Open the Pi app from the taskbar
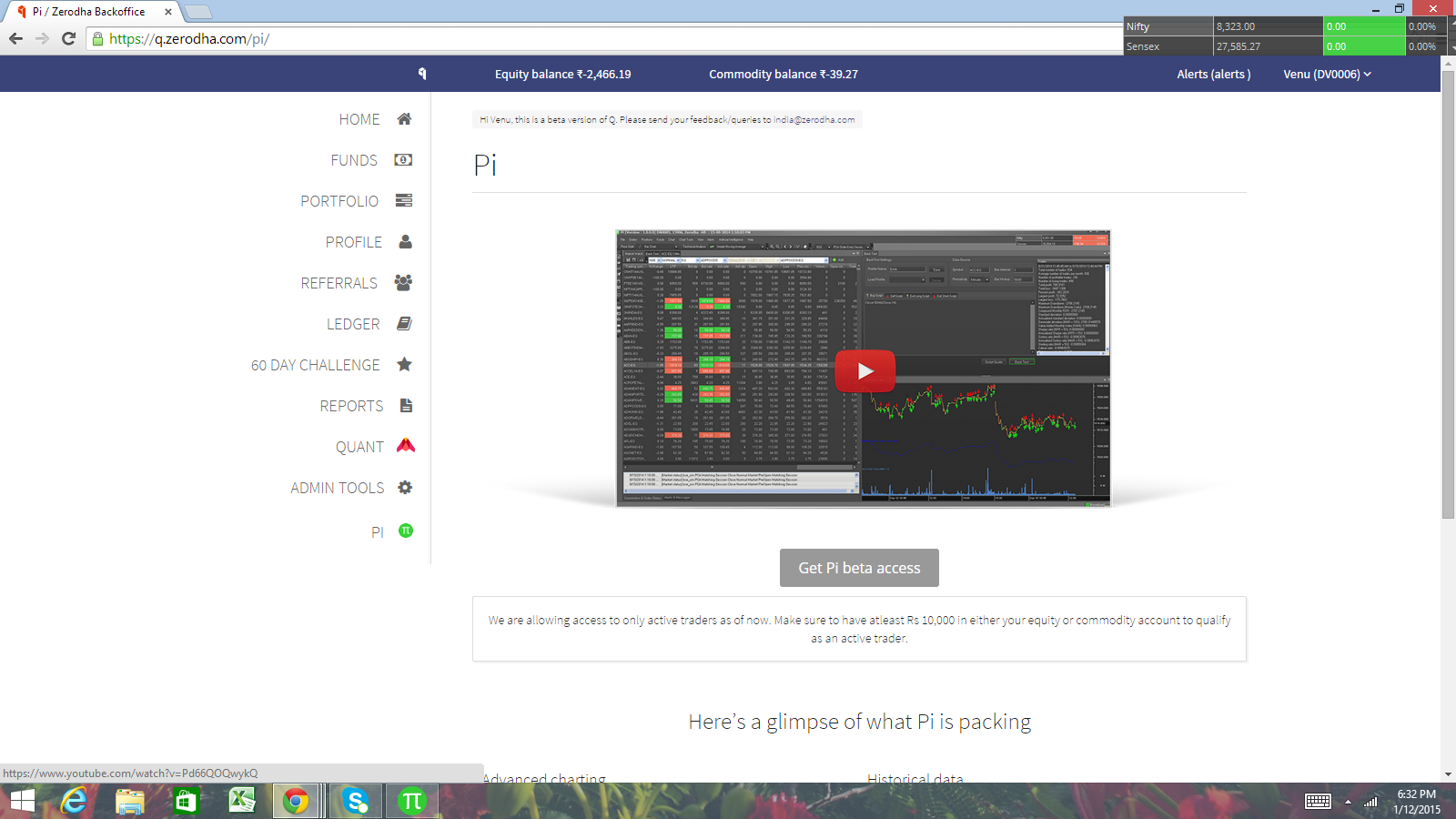Image resolution: width=1456 pixels, height=819 pixels. (x=412, y=801)
